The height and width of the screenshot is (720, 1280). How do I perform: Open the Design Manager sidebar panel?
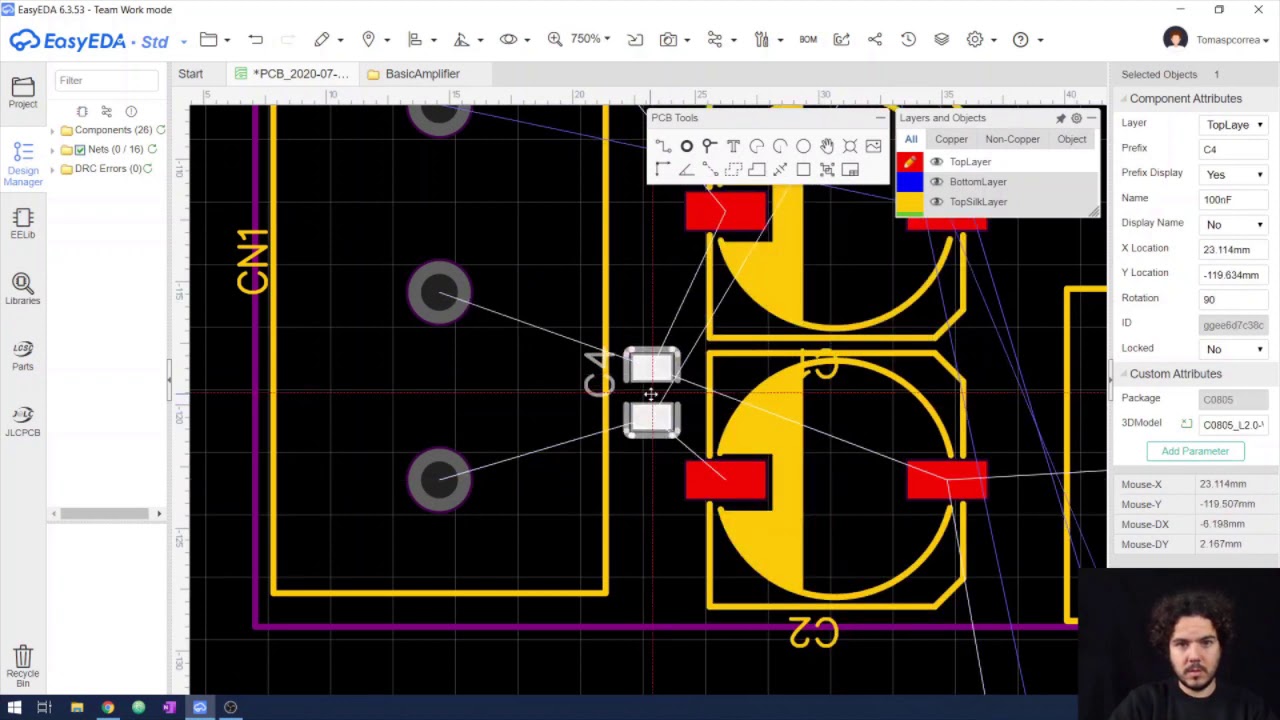[23, 164]
